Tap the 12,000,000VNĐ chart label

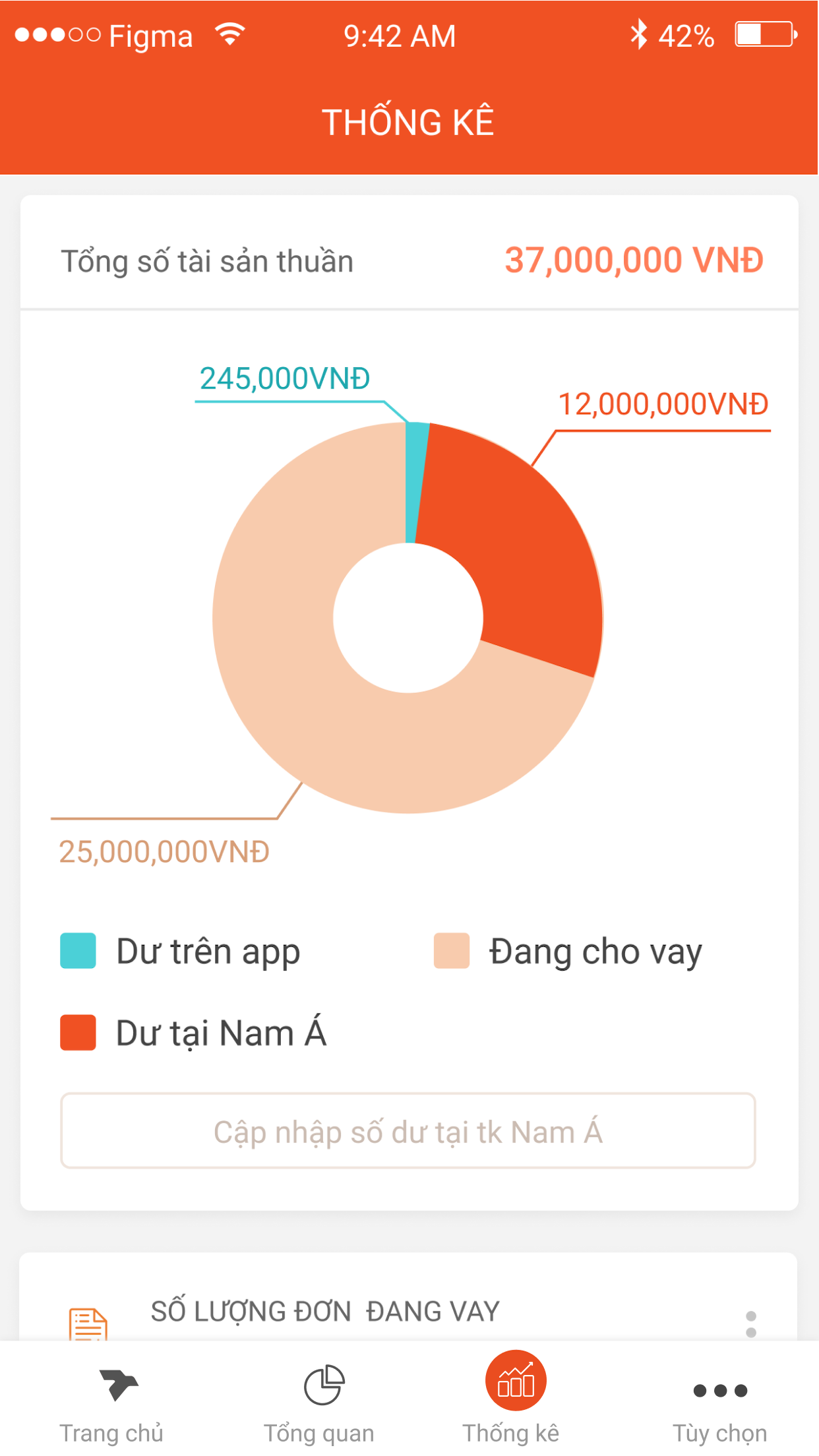(663, 404)
